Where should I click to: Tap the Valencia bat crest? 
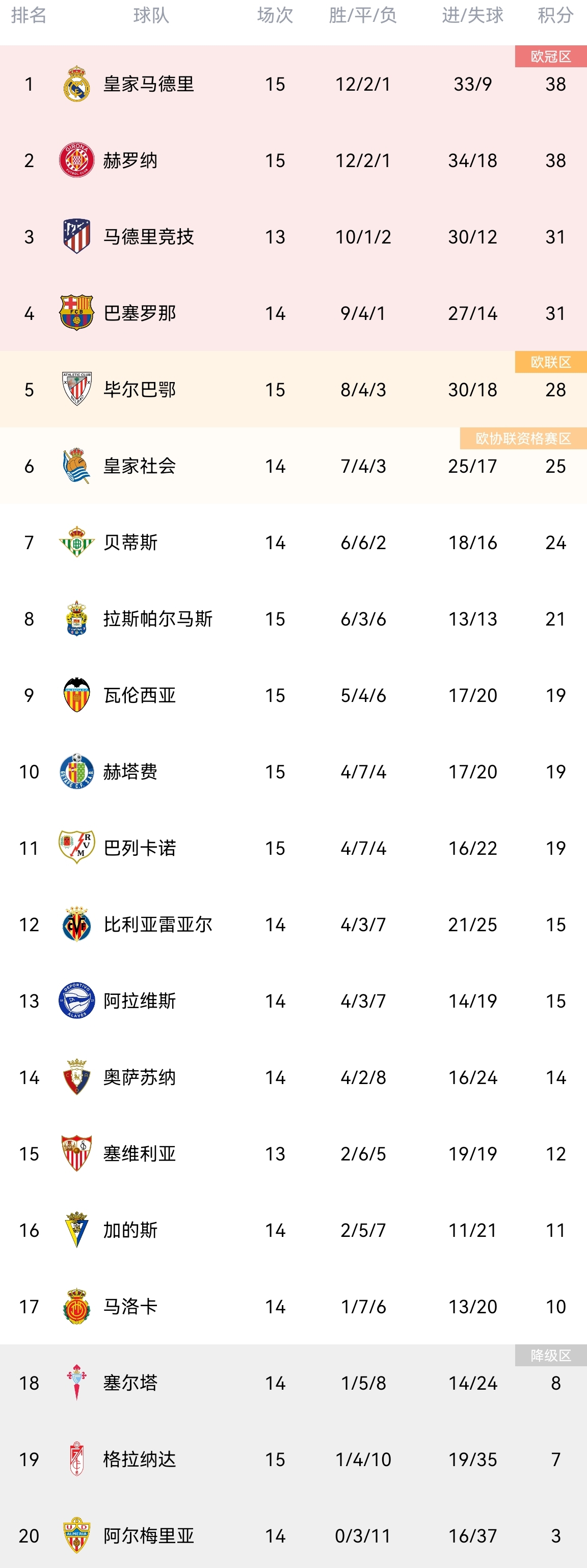coord(77,695)
